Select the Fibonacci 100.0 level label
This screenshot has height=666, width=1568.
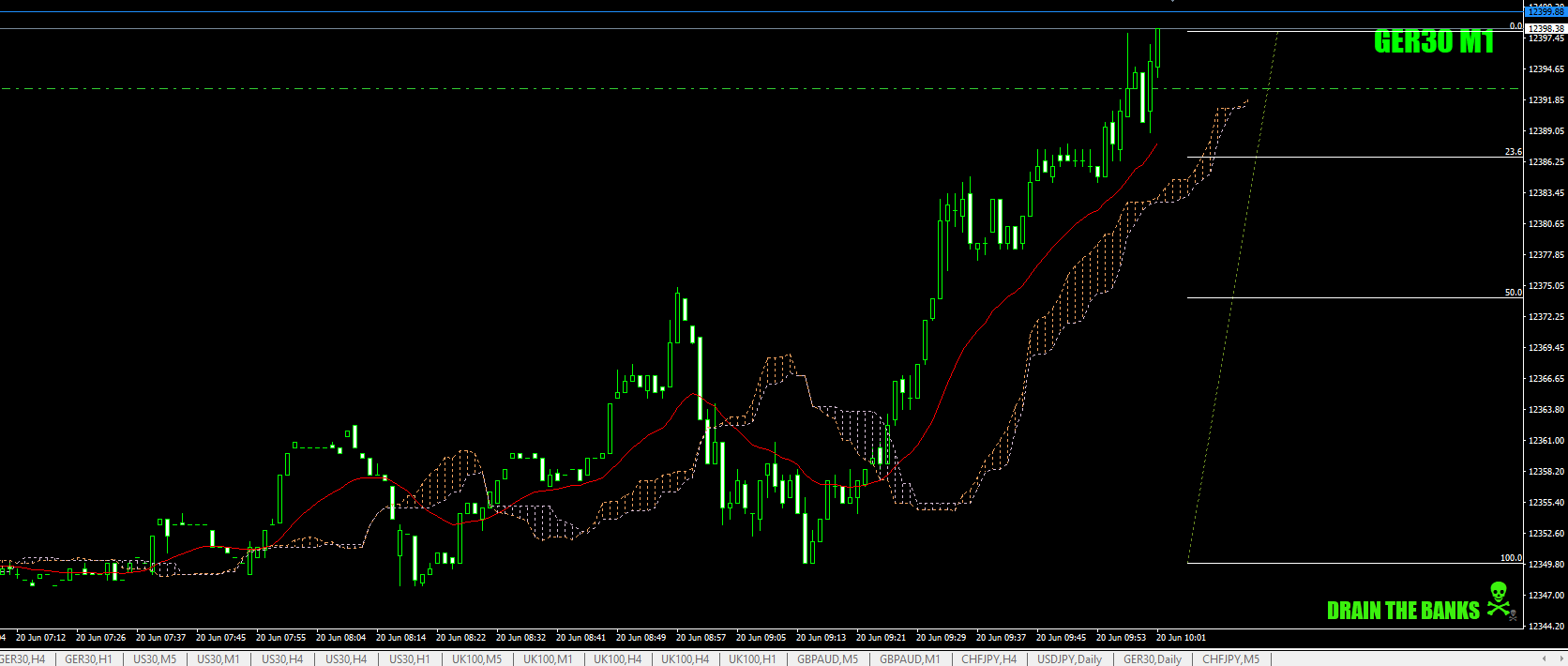coord(1511,558)
